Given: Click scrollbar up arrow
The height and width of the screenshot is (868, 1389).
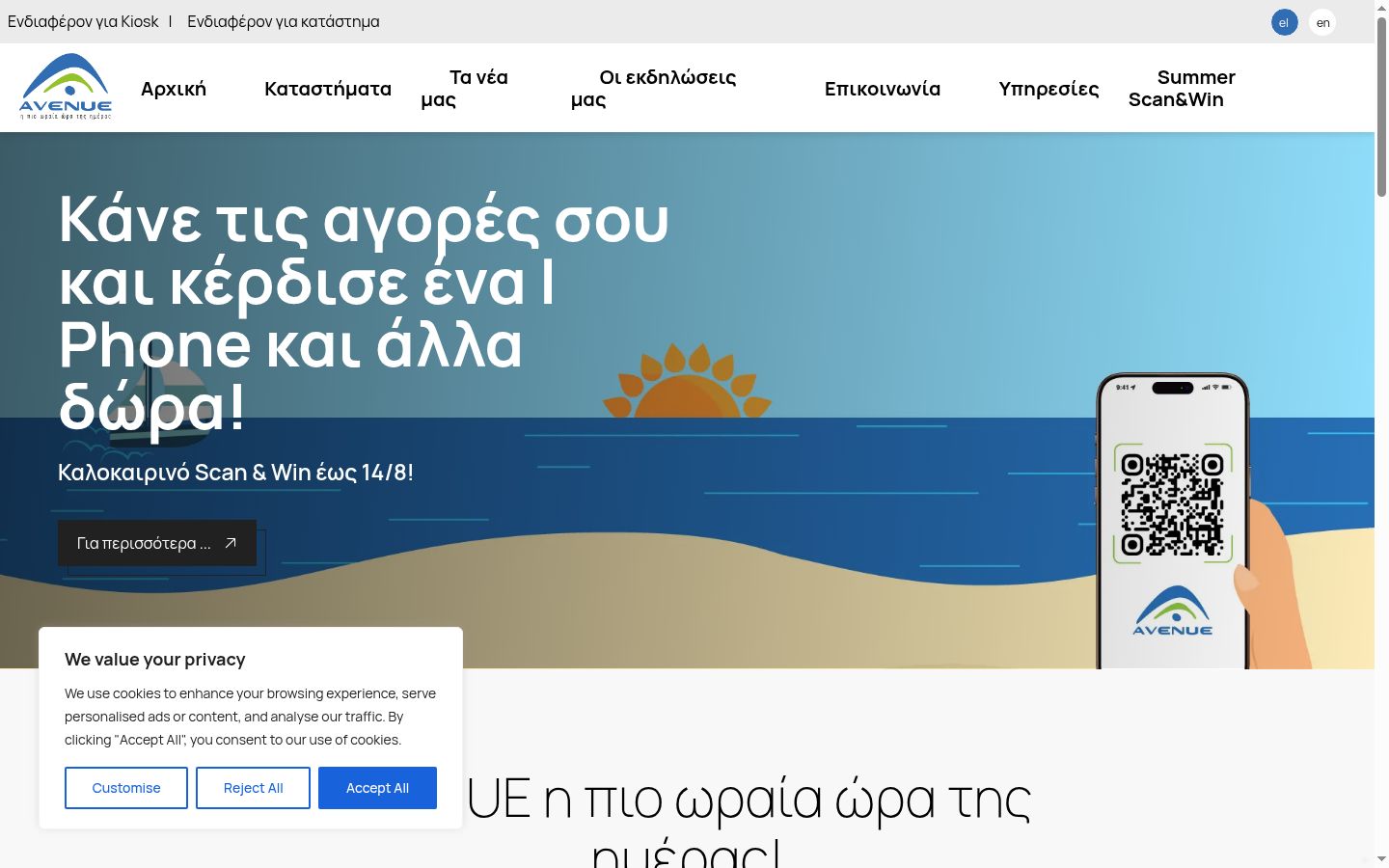Looking at the screenshot, I should point(1381,8).
